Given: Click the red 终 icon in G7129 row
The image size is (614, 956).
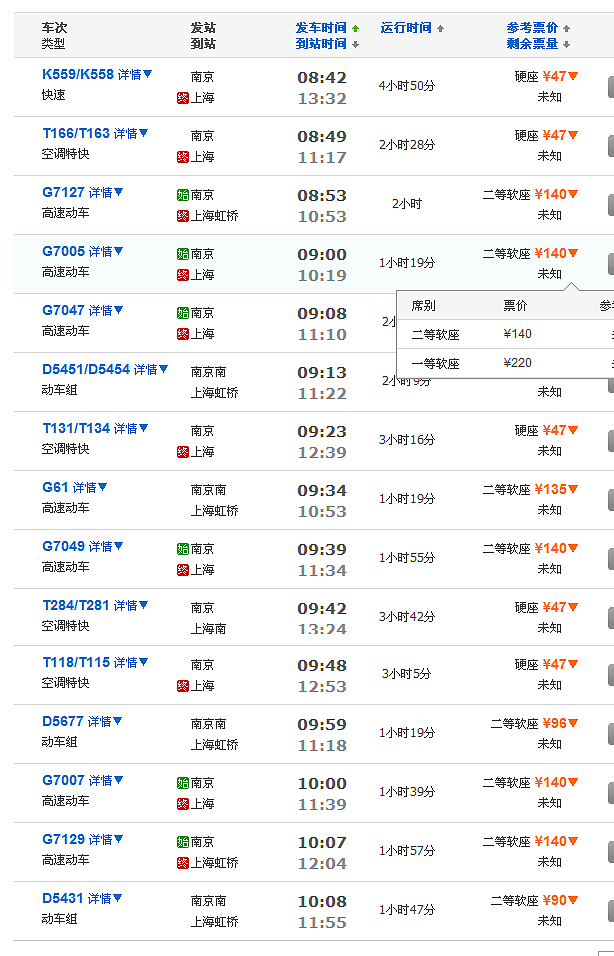Looking at the screenshot, I should [182, 862].
